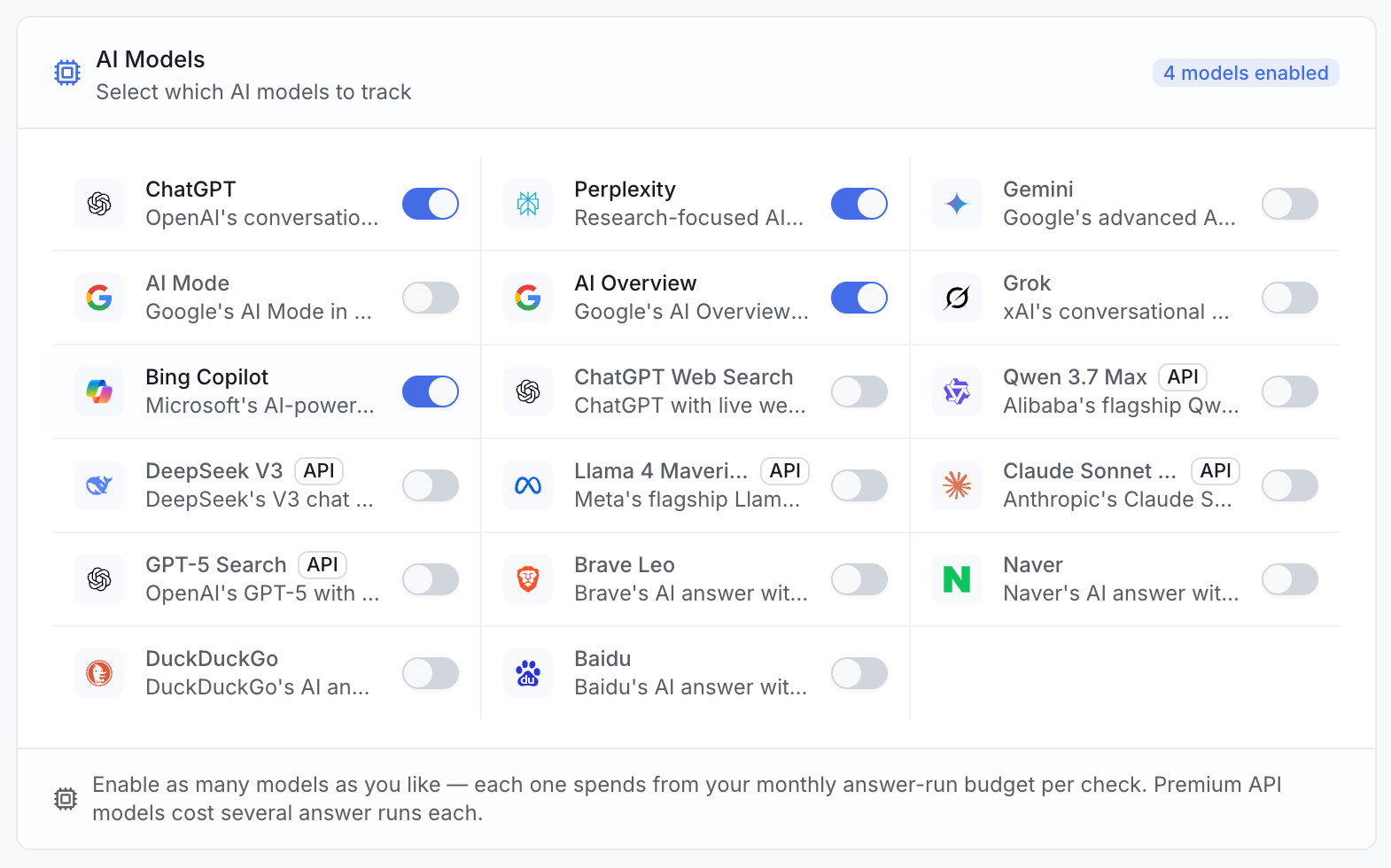Screen dimensions: 1391x868
Task: Click the Grok logo icon
Action: pos(957,298)
